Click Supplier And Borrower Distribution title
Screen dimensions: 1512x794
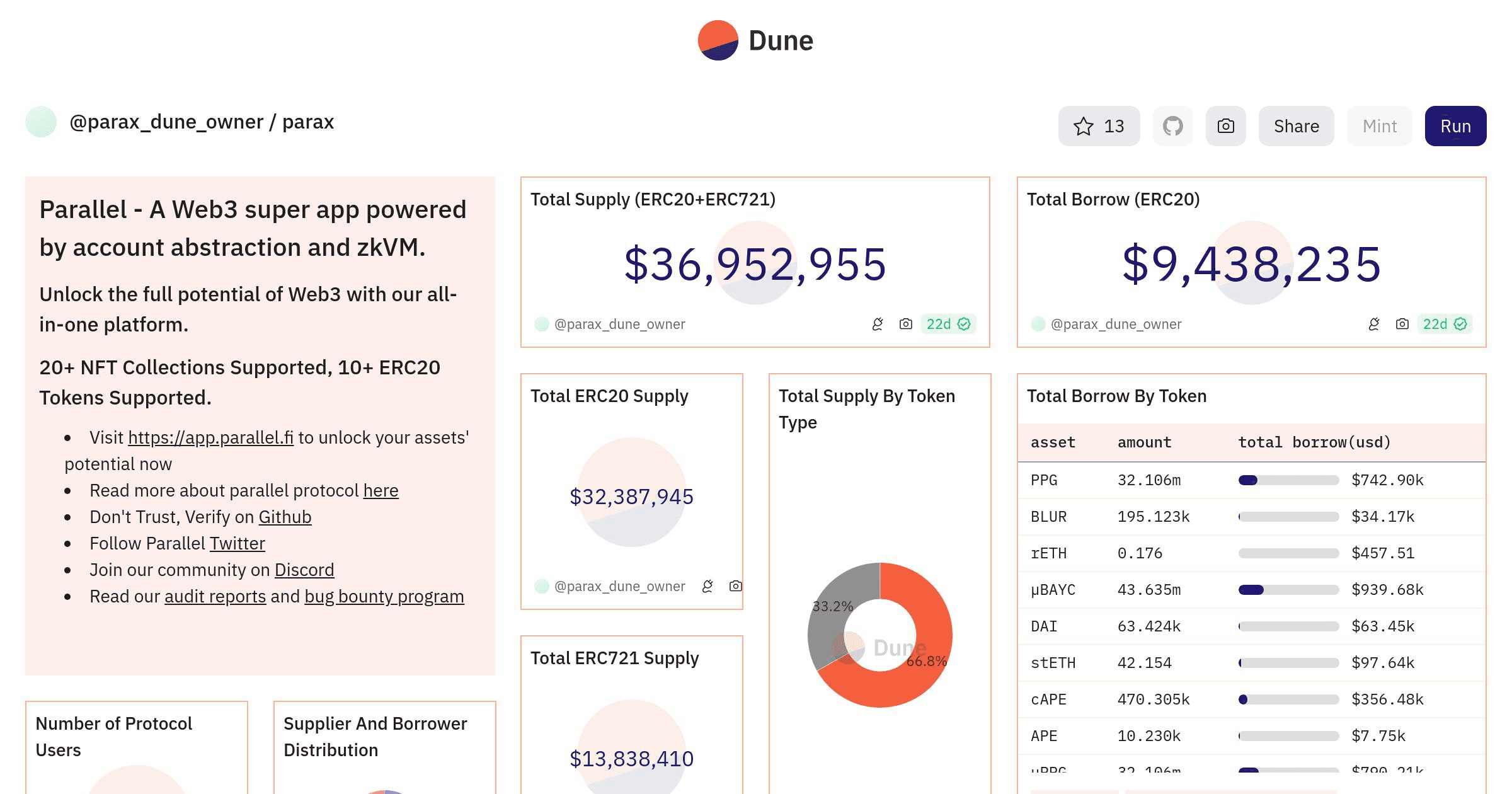375,737
